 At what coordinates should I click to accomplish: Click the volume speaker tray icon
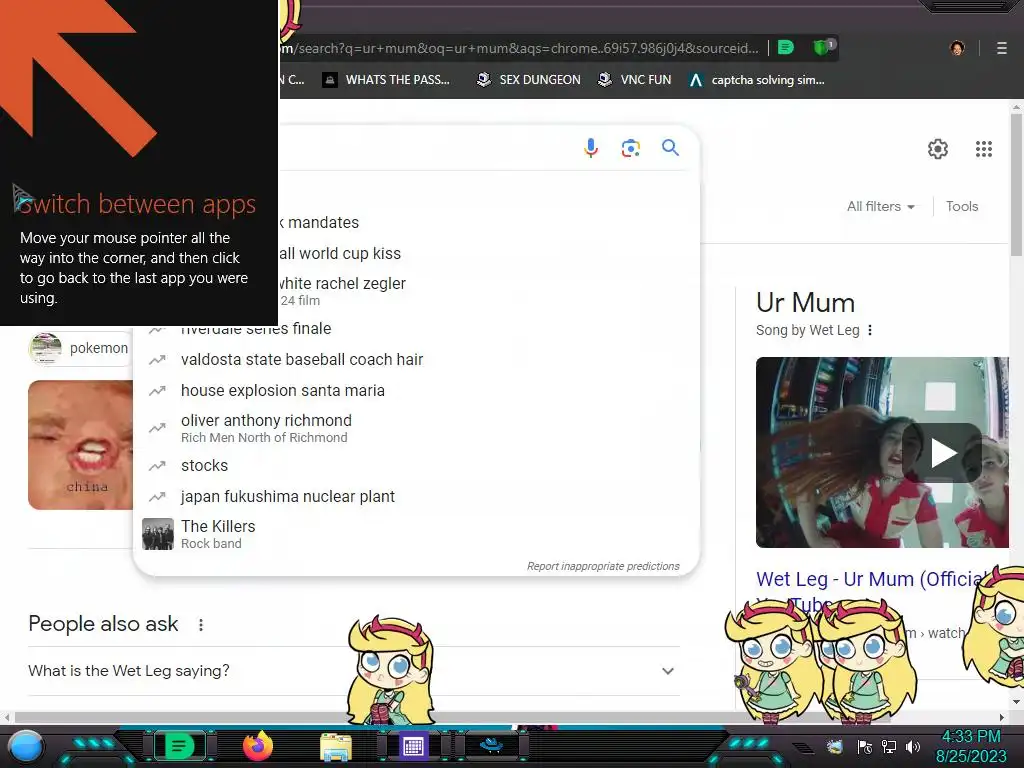(913, 746)
